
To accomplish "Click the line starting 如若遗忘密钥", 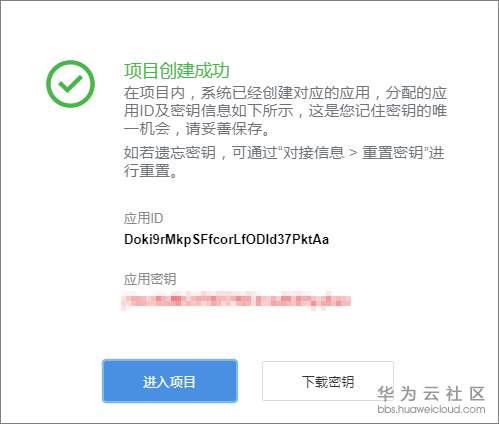I will [x=284, y=153].
